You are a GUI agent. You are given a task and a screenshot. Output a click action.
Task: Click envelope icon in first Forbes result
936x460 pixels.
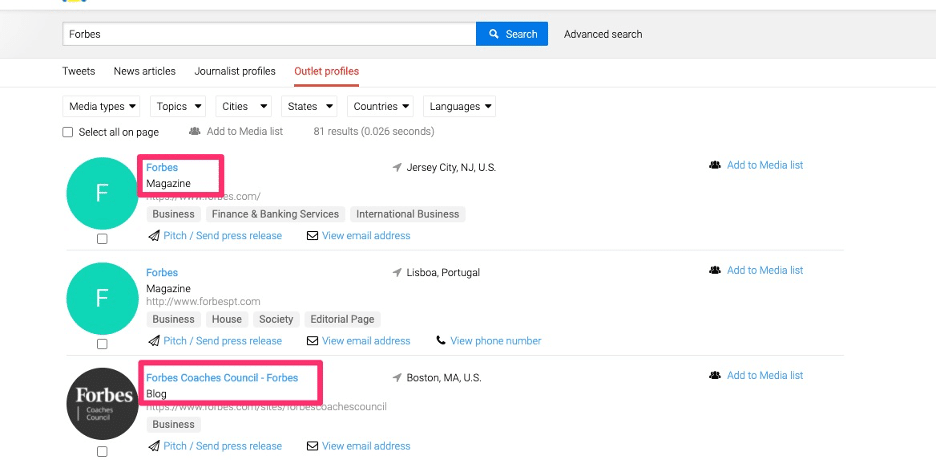[x=312, y=236]
